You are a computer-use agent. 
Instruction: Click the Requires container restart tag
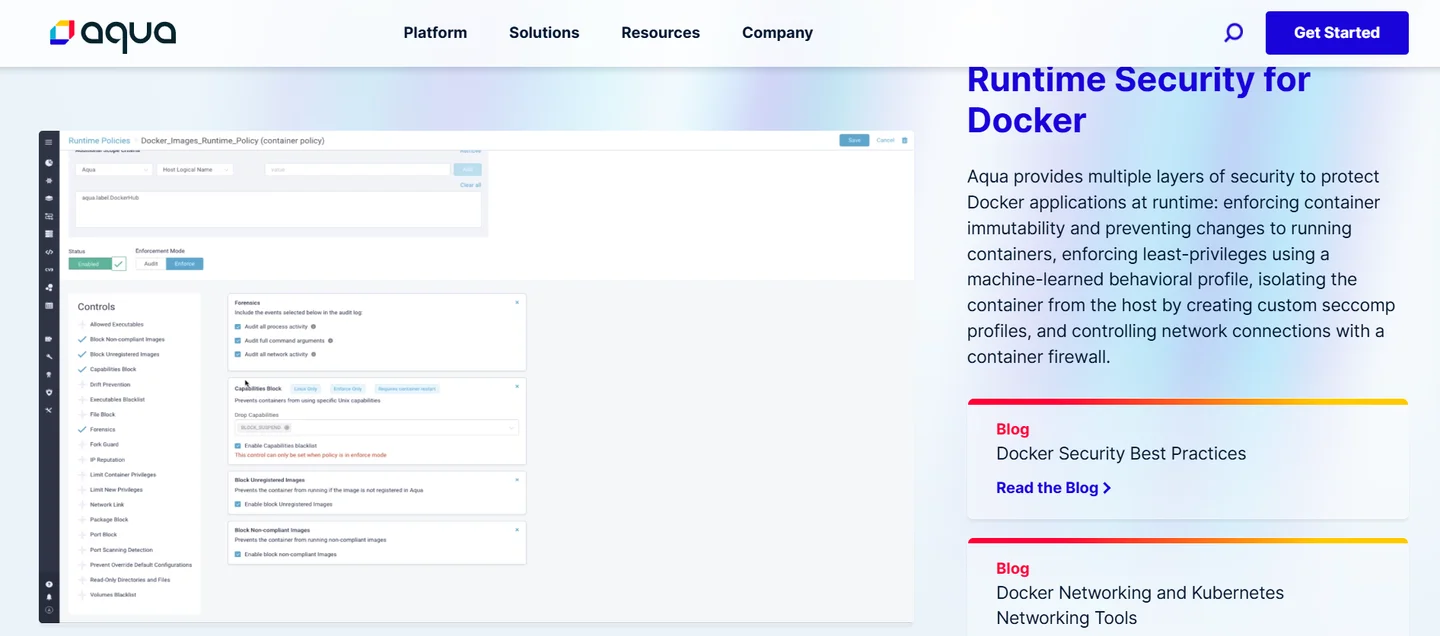(x=407, y=389)
